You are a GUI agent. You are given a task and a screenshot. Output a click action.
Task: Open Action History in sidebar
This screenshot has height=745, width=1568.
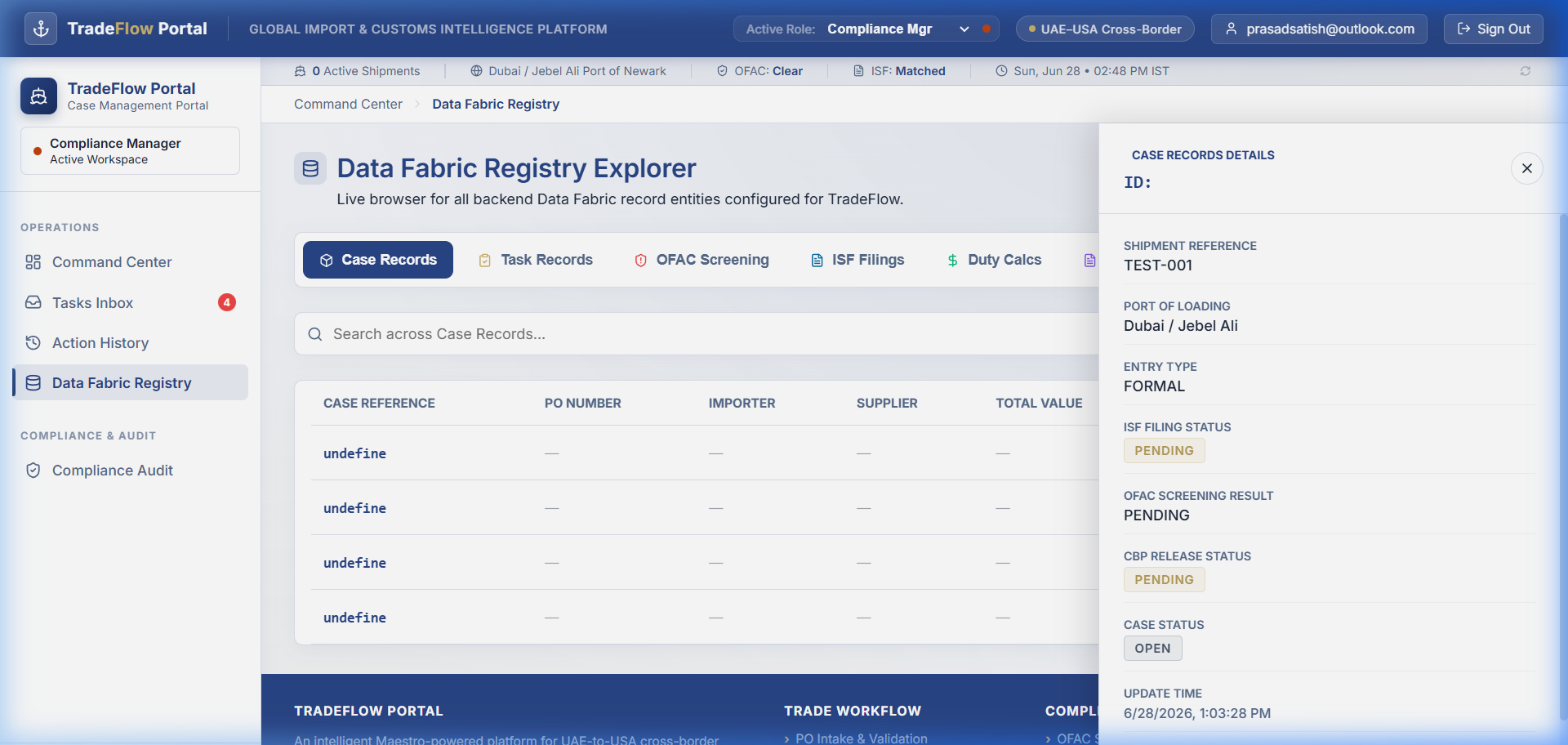pos(131,342)
